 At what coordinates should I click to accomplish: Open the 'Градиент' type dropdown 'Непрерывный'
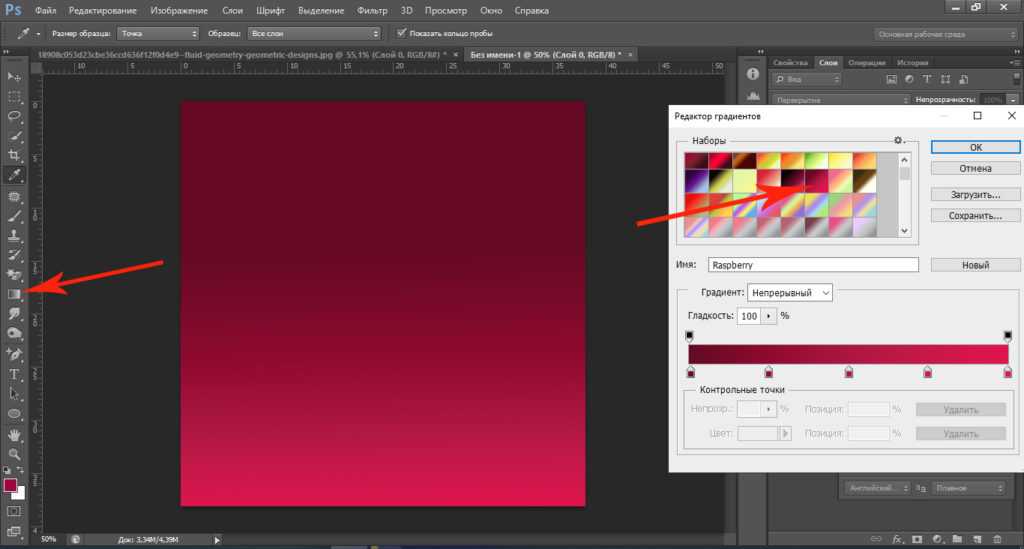pyautogui.click(x=790, y=293)
